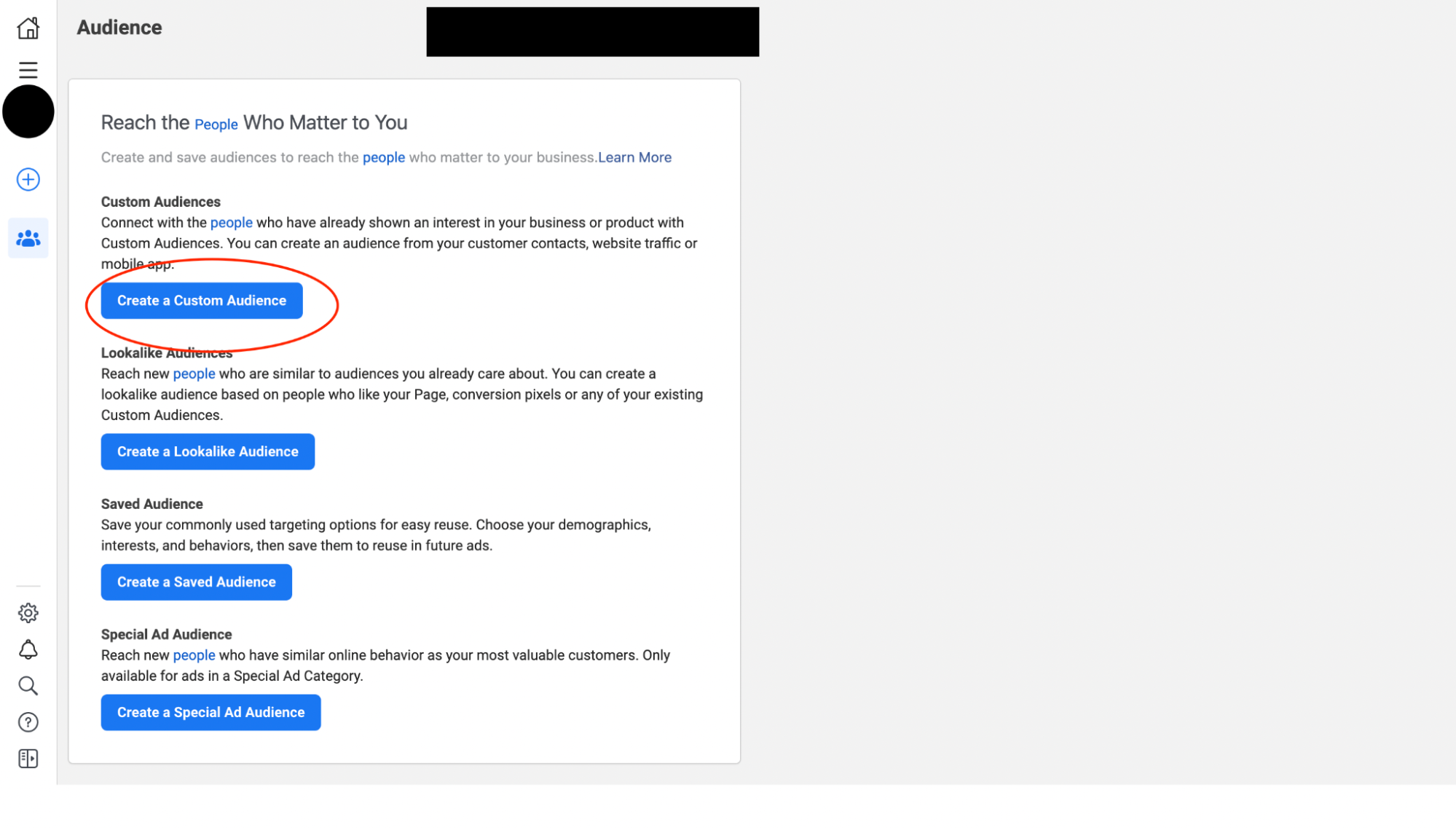The image size is (1456, 830).
Task: Open Settings gear icon
Action: [x=27, y=612]
